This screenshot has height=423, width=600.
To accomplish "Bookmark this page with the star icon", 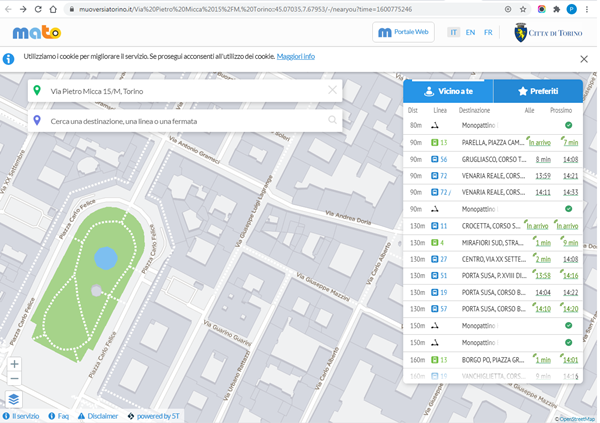I will point(523,9).
